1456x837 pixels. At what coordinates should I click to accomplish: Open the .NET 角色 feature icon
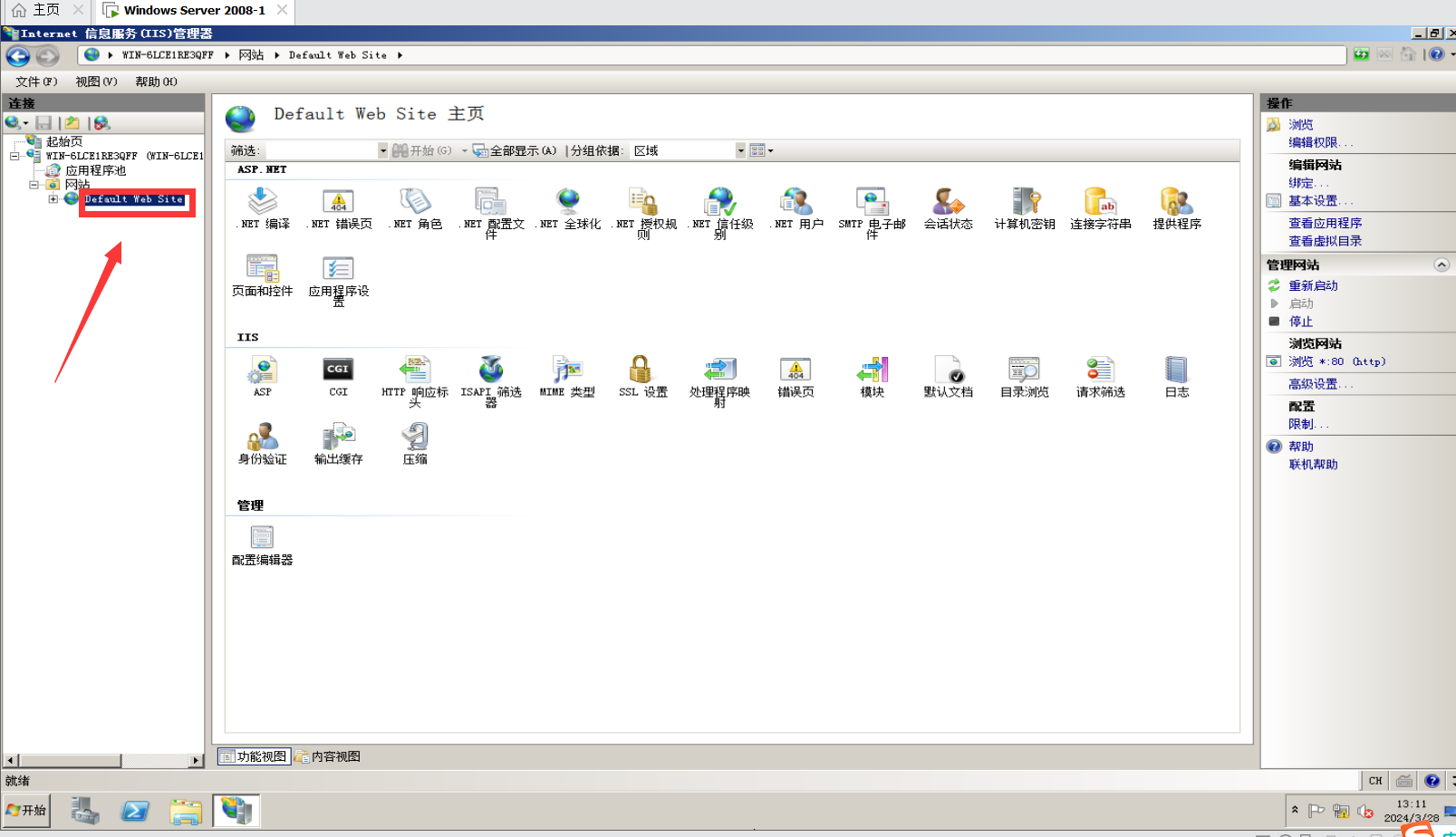pyautogui.click(x=415, y=207)
